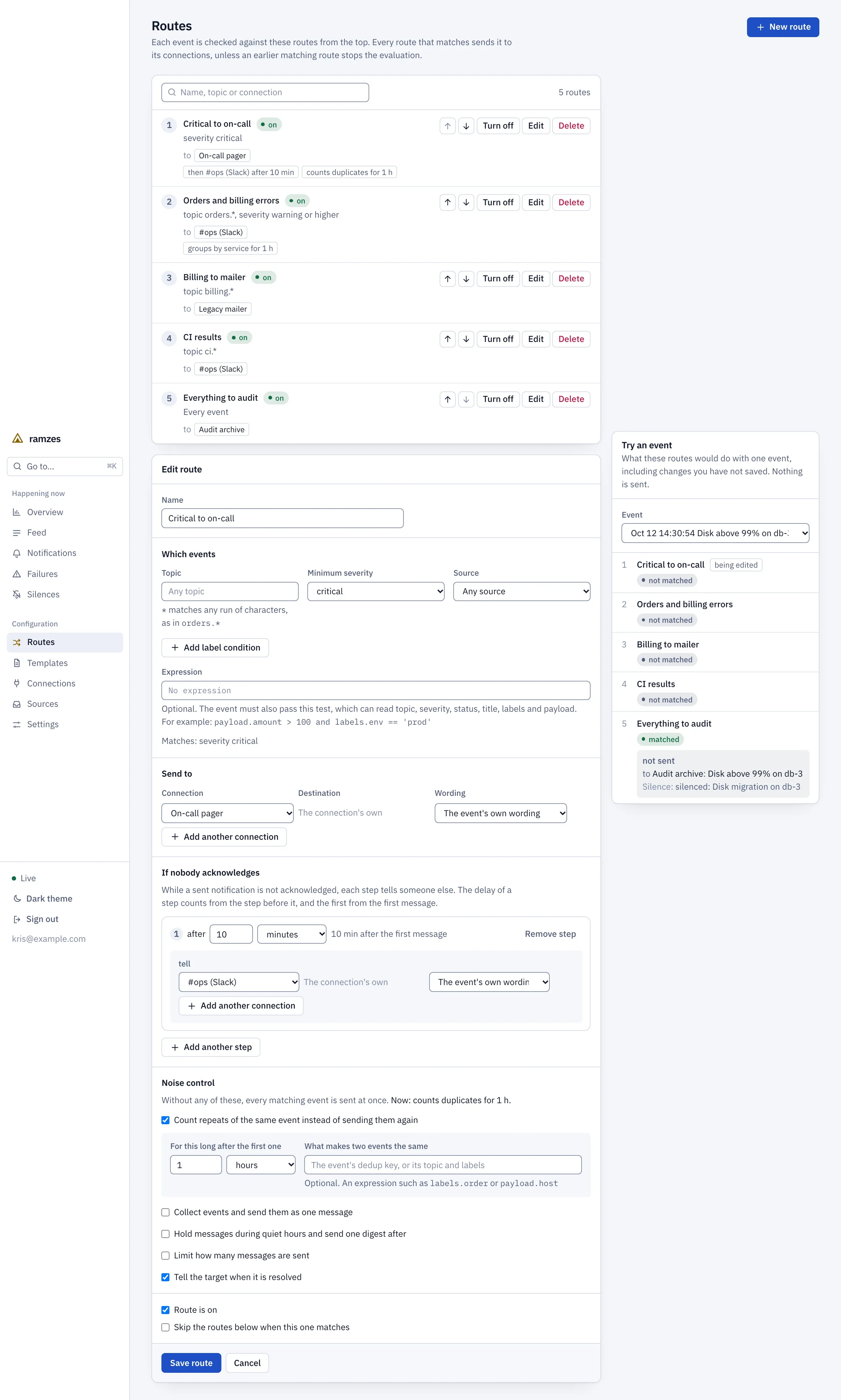Open Minimum severity dropdown
This screenshot has height=1400, width=841.
click(x=376, y=591)
